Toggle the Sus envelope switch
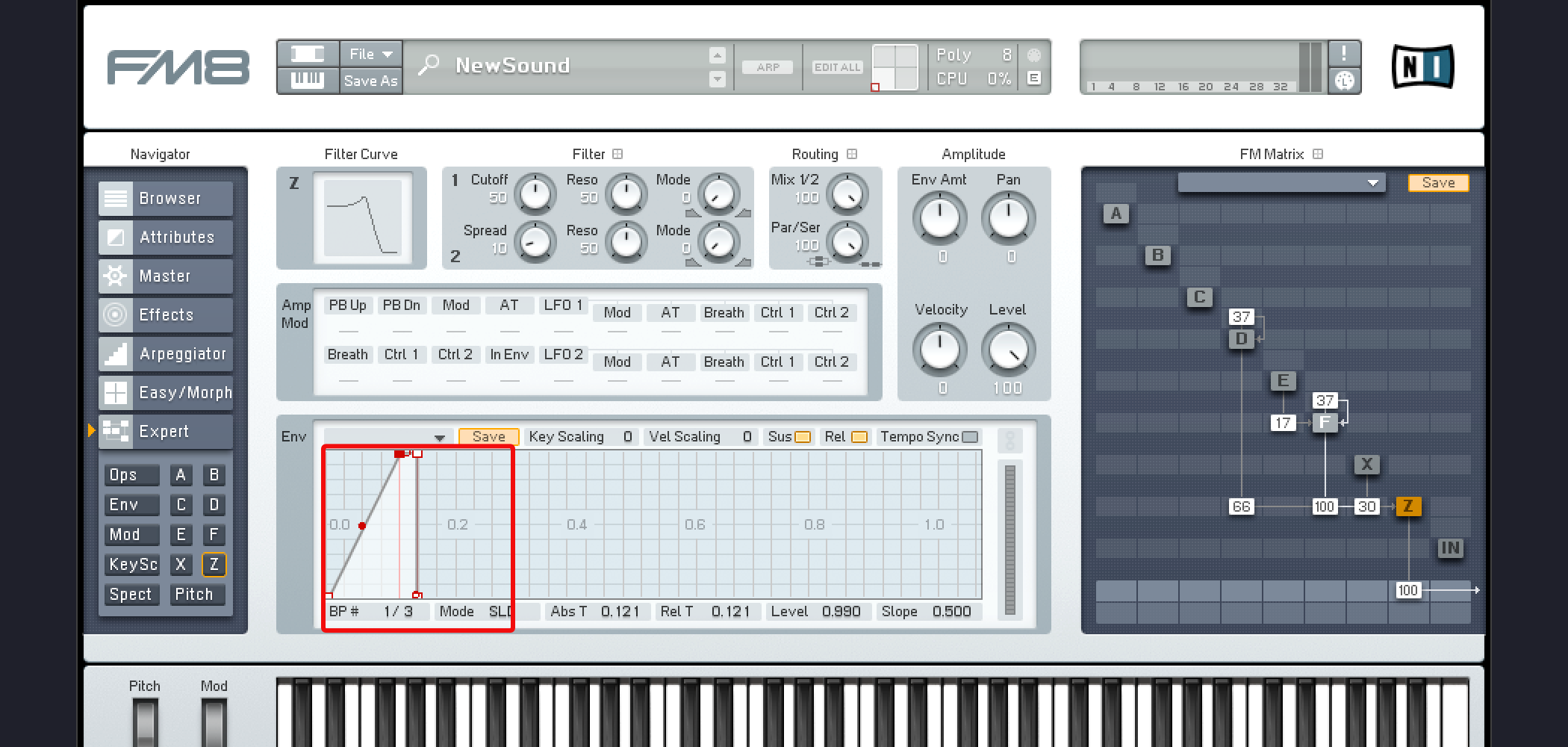The image size is (1568, 747). [803, 437]
